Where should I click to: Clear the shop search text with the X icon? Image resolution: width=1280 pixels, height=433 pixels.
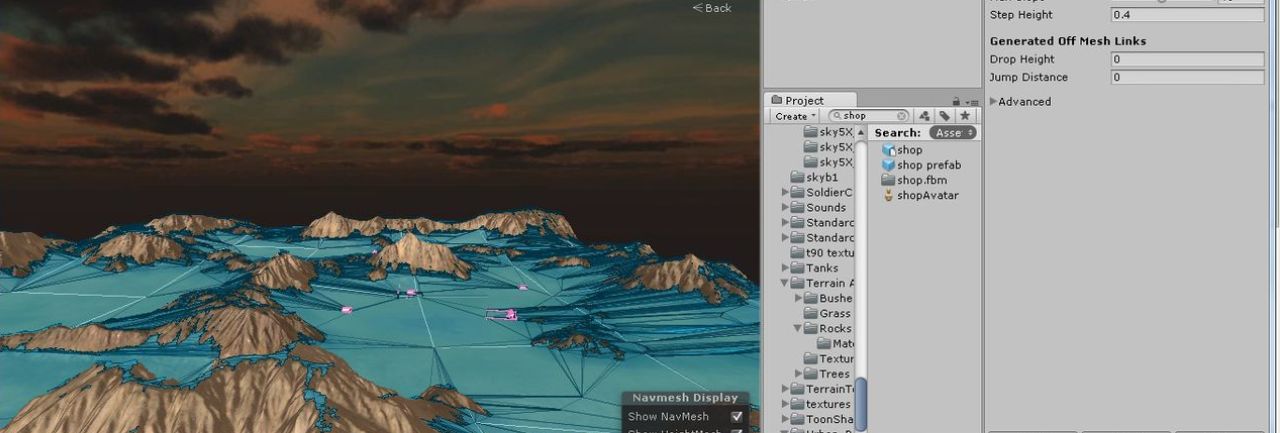(901, 116)
